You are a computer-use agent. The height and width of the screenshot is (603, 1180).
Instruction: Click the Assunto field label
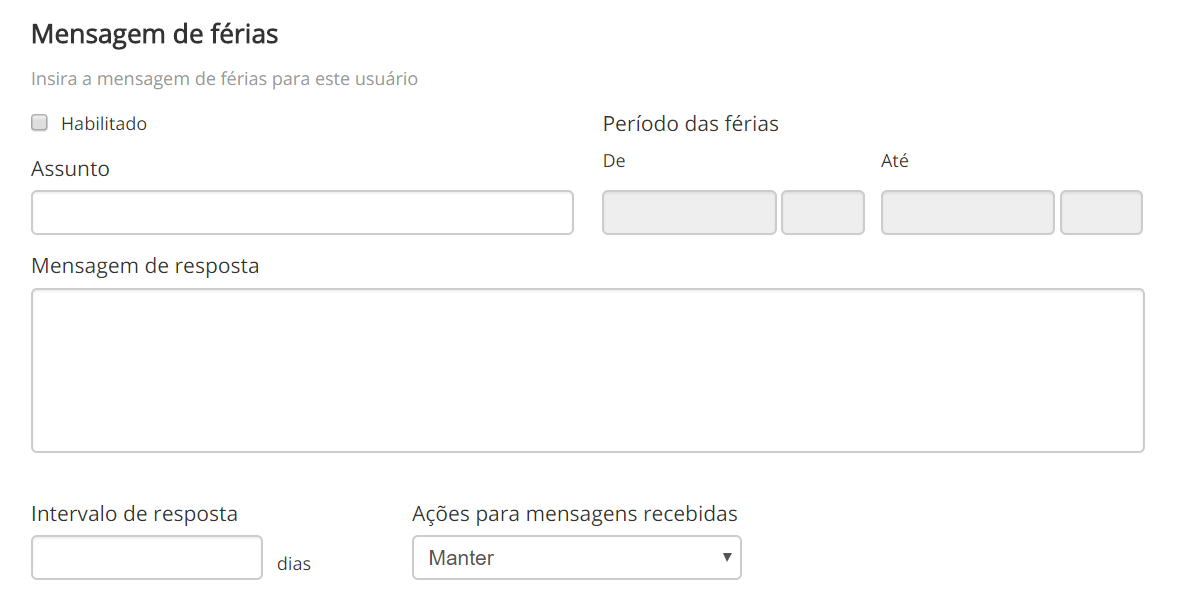[x=70, y=169]
